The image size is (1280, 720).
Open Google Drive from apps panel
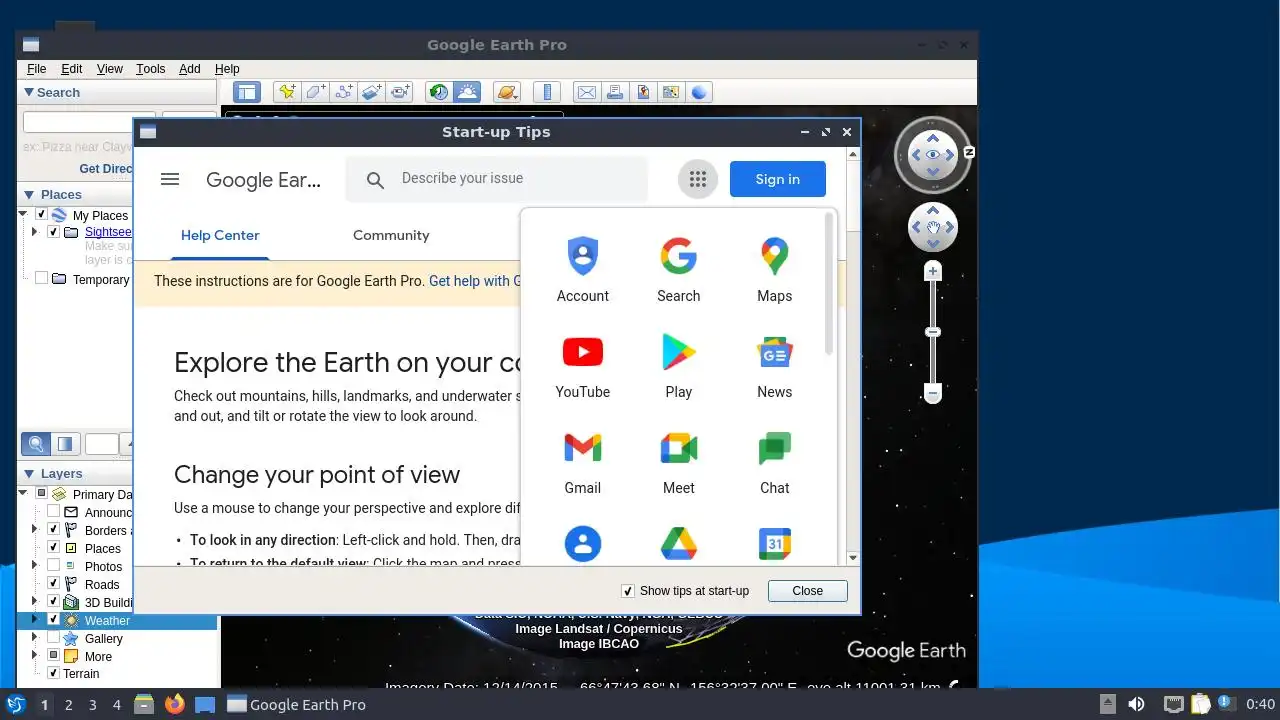click(679, 545)
